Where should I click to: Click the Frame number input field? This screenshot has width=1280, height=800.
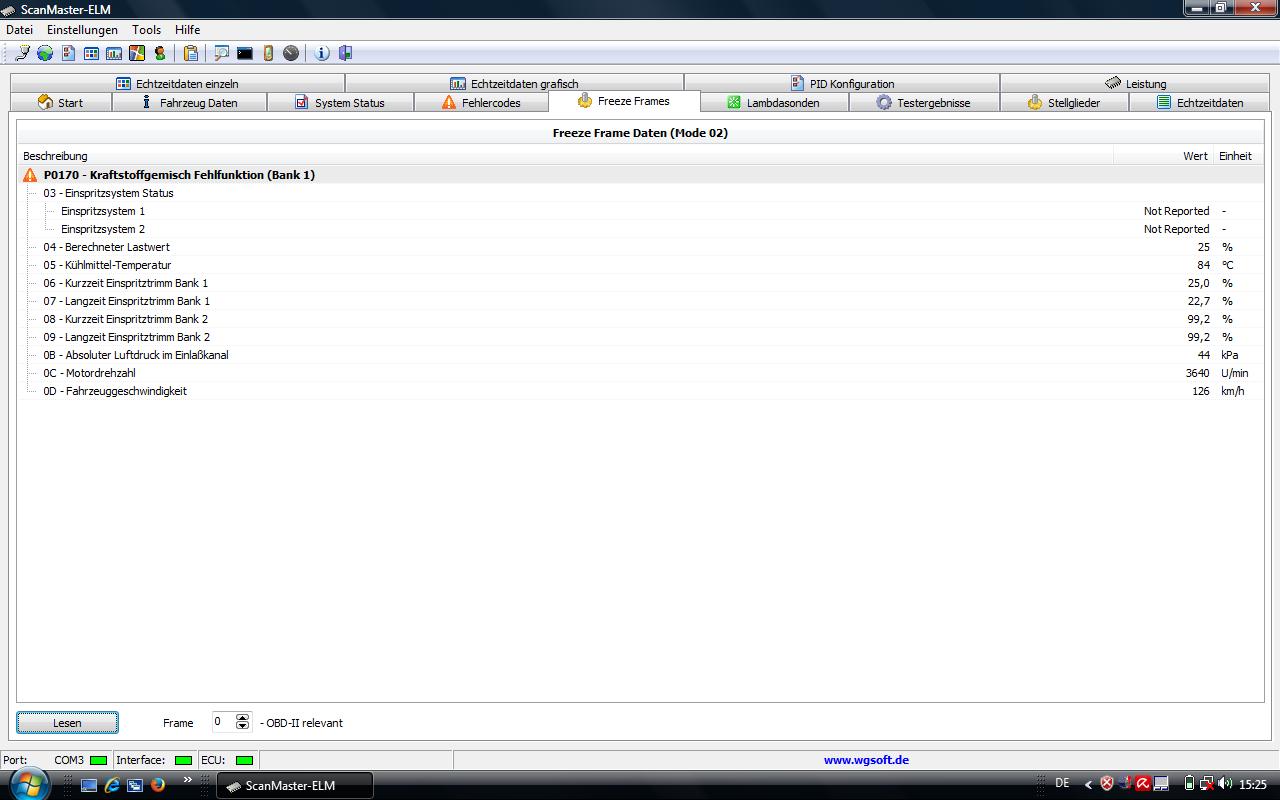[222, 722]
